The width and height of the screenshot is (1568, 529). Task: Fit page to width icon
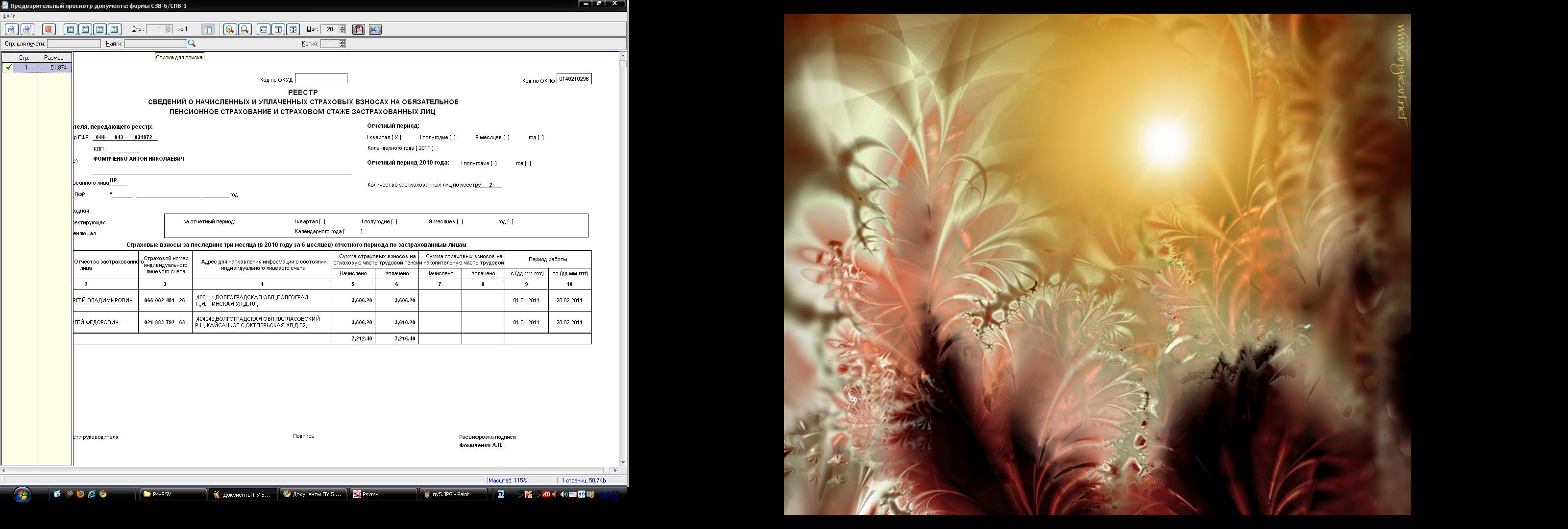[264, 29]
